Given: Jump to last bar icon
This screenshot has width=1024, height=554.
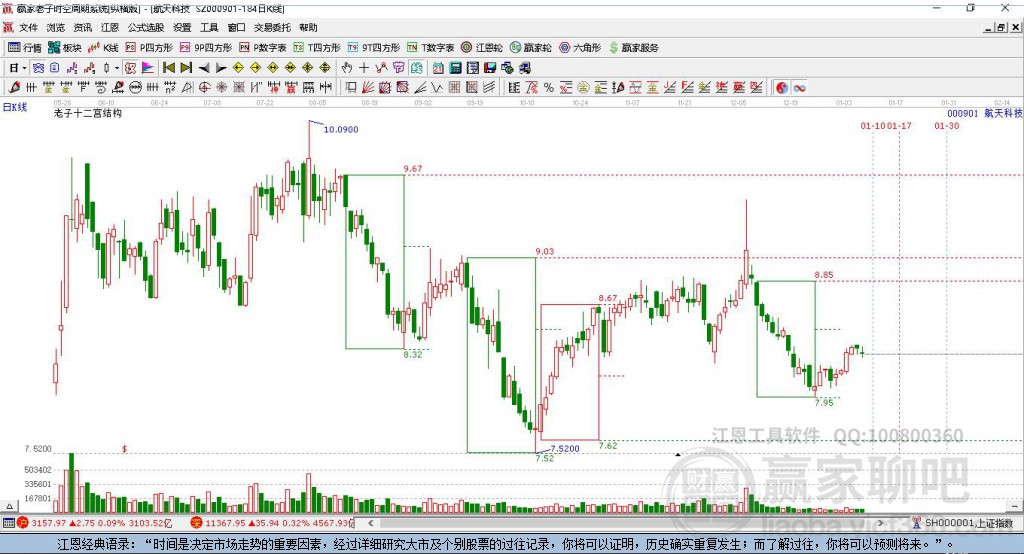Looking at the screenshot, I should pyautogui.click(x=186, y=68).
